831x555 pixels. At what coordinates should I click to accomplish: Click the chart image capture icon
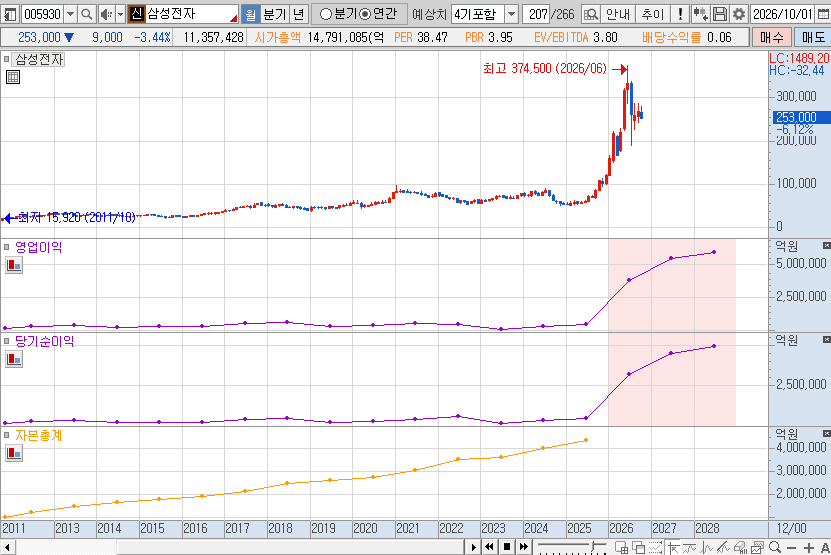point(757,547)
